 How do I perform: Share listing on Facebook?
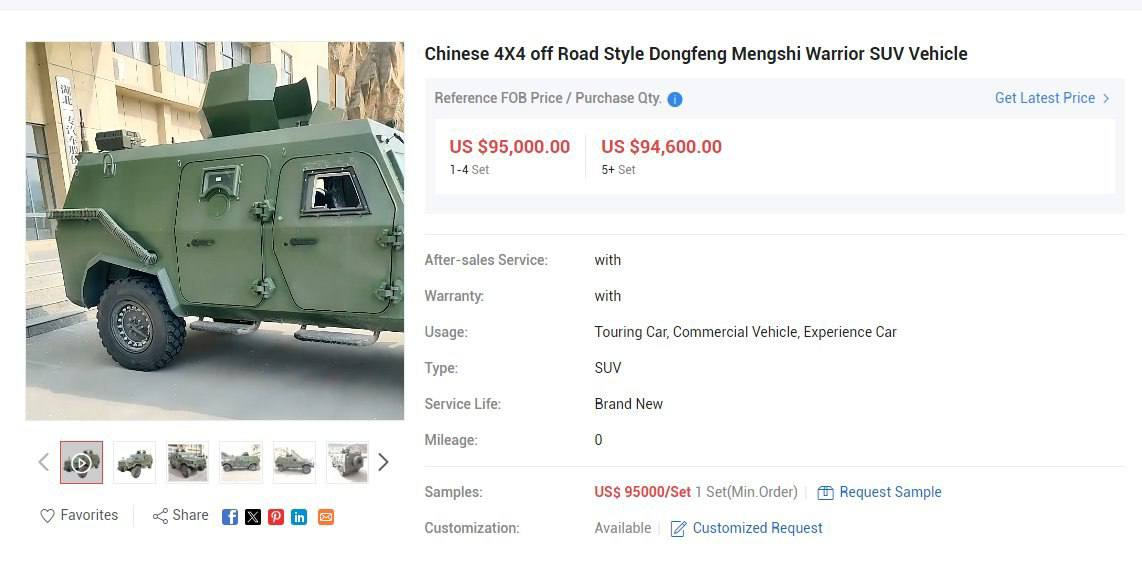tap(229, 517)
